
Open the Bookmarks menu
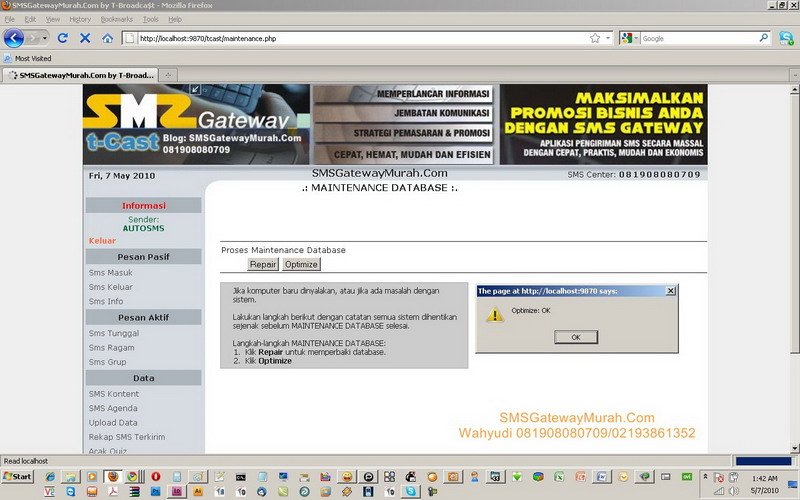click(x=116, y=19)
